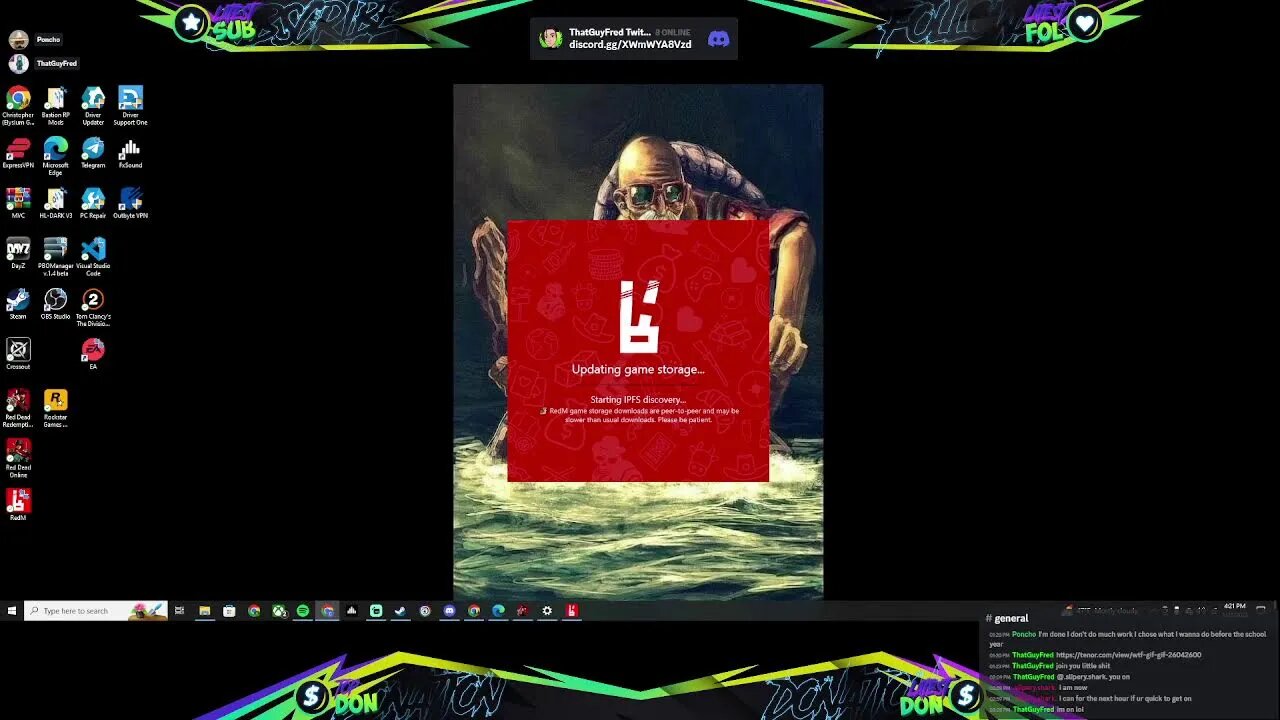Switch to Spotify on the taskbar
This screenshot has height=720, width=1280.
(303, 611)
